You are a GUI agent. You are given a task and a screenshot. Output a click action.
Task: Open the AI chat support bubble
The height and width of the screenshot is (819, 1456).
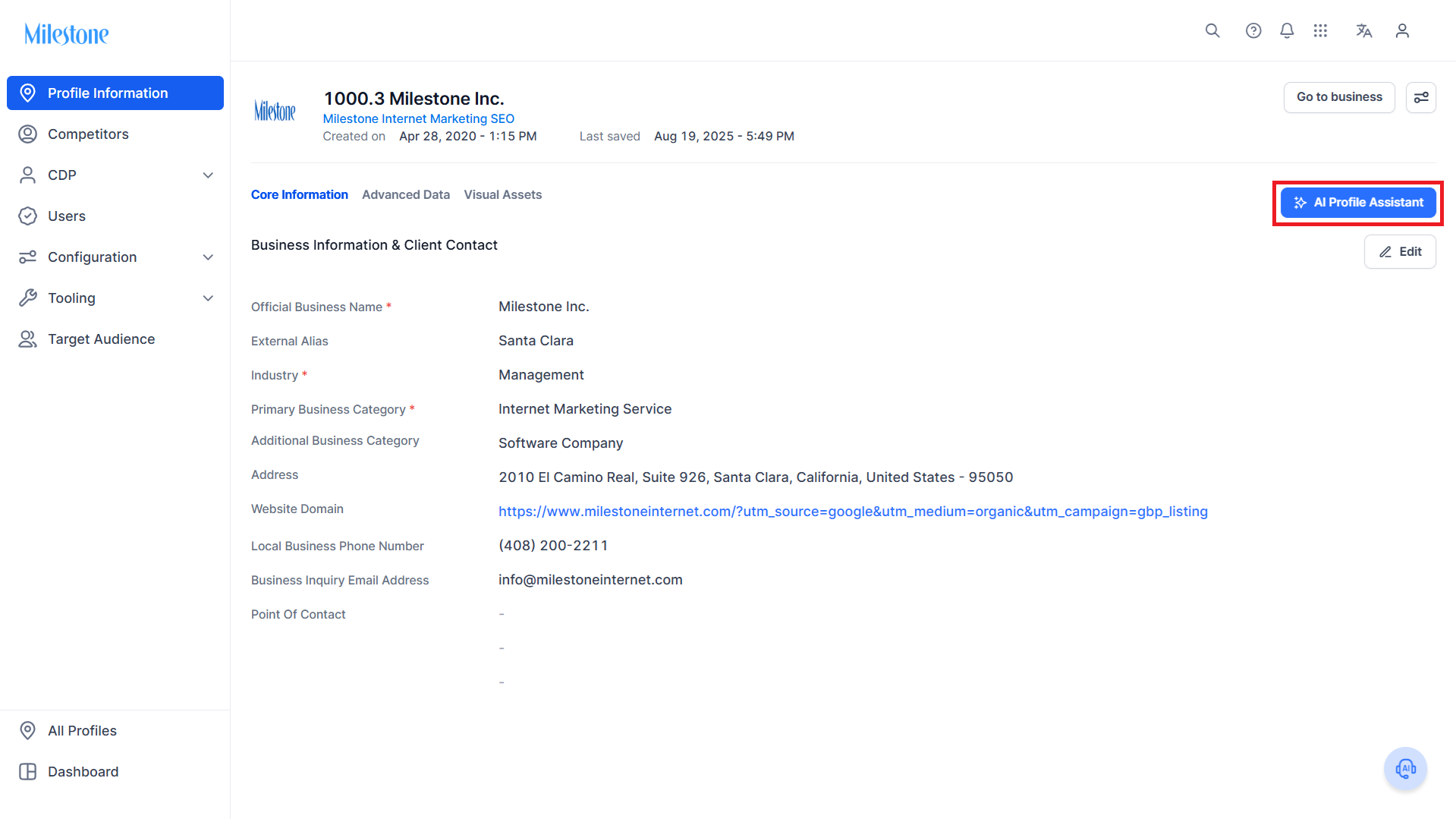(1406, 769)
